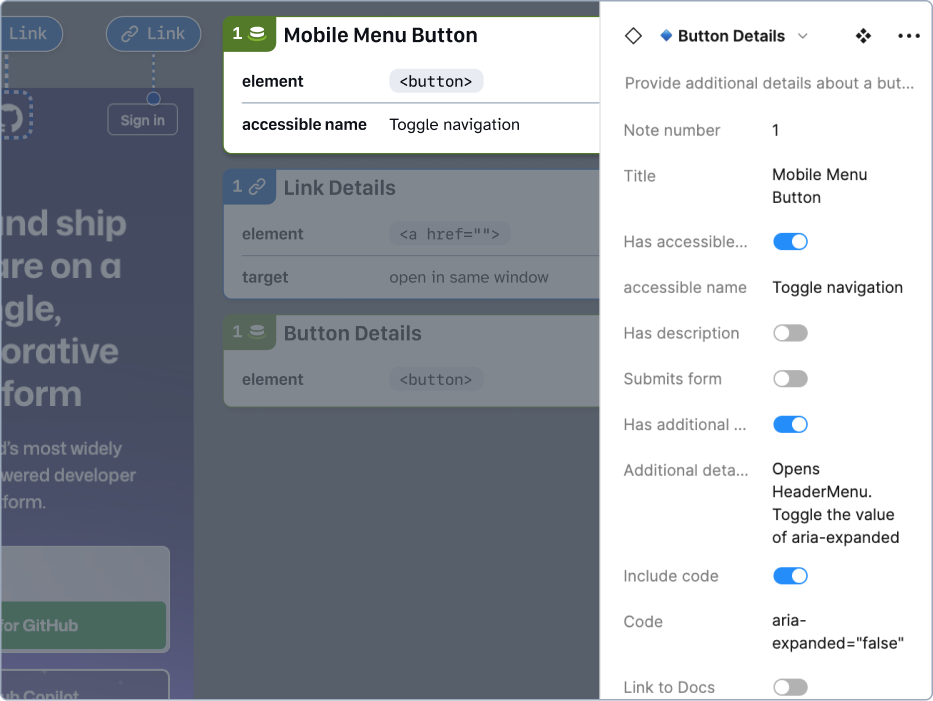The image size is (933, 701).
Task: Click the Submits form property label
Action: (672, 379)
